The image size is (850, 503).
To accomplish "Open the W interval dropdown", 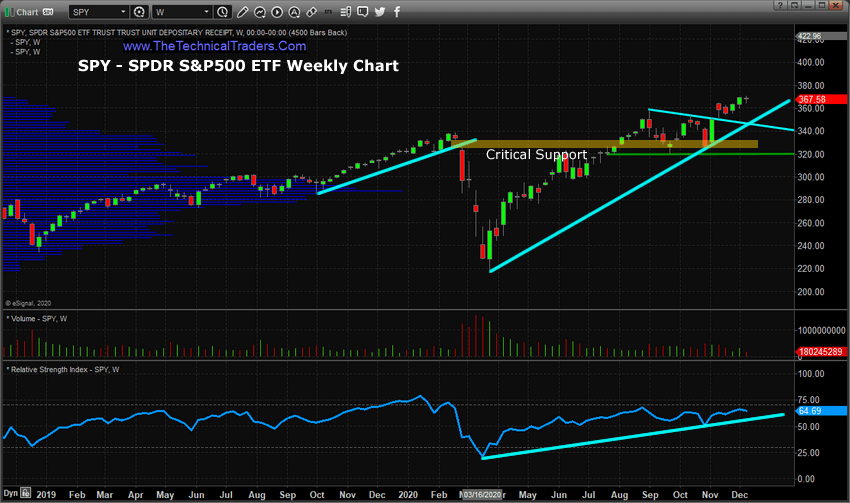I will pyautogui.click(x=182, y=12).
